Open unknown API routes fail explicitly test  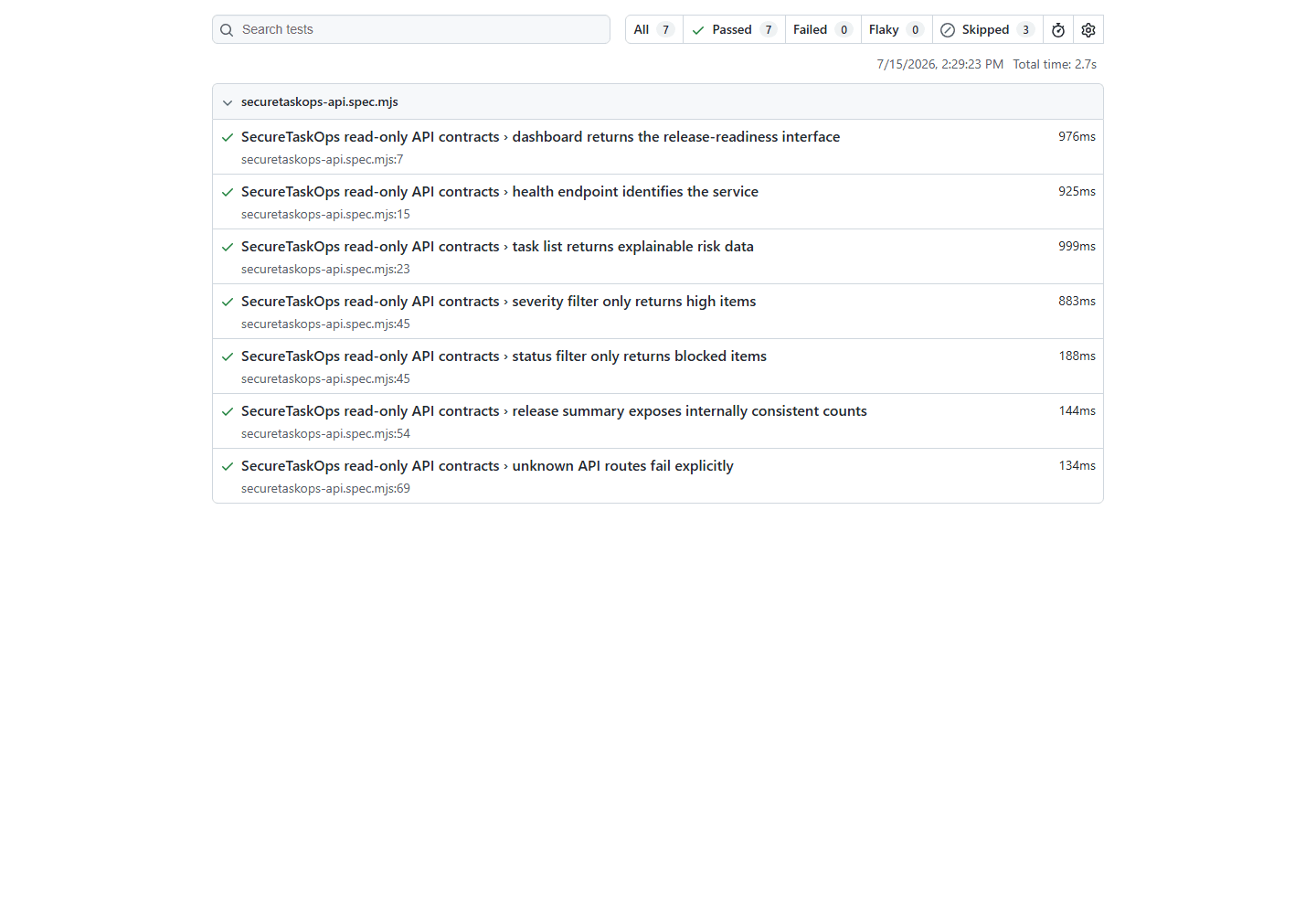[487, 466]
